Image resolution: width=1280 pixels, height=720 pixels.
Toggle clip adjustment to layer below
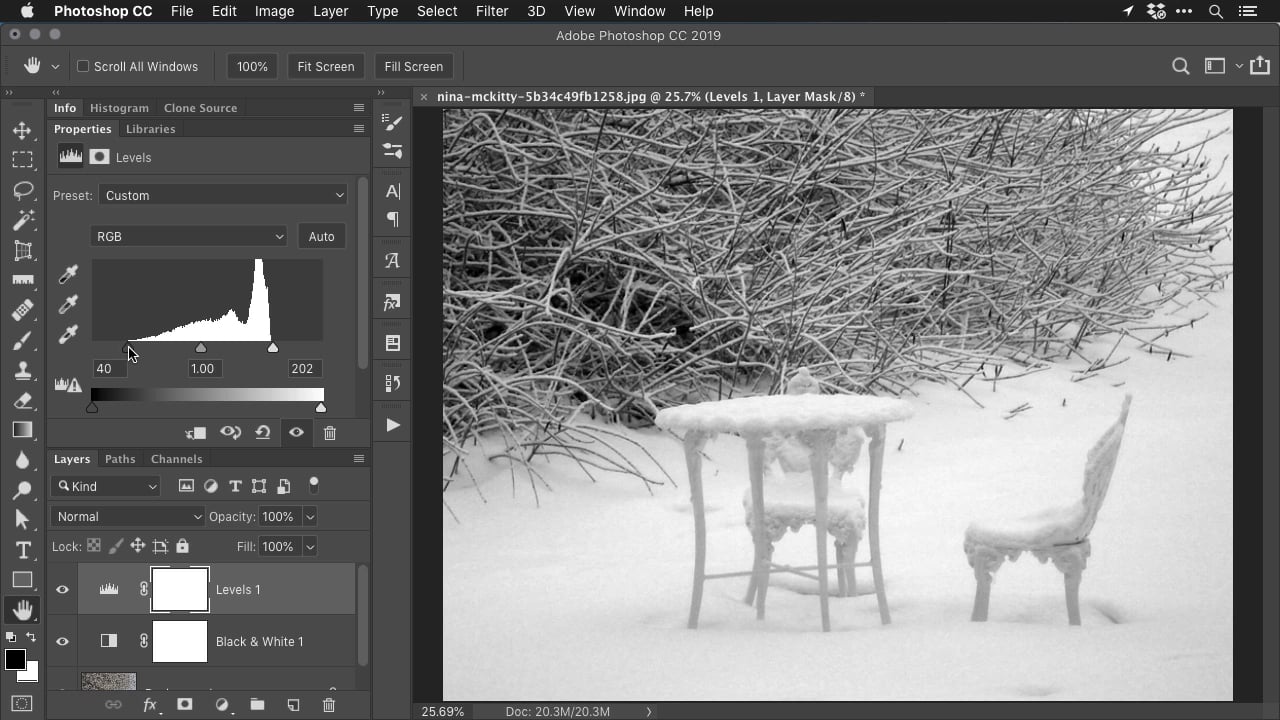195,433
